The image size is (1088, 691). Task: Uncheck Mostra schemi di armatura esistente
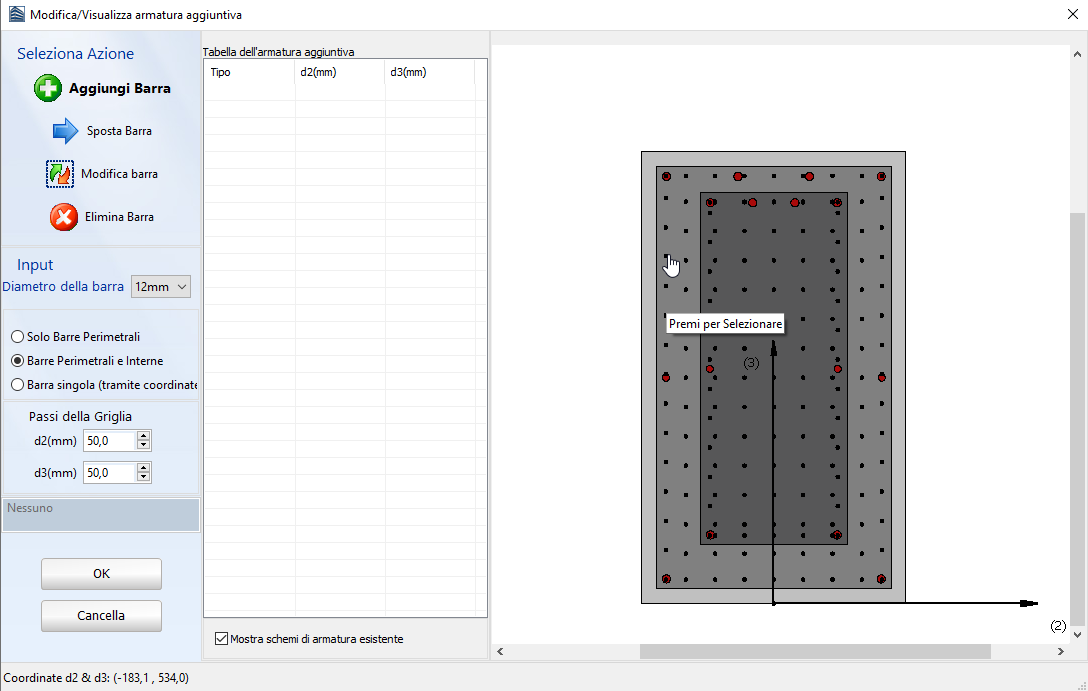pyautogui.click(x=221, y=639)
